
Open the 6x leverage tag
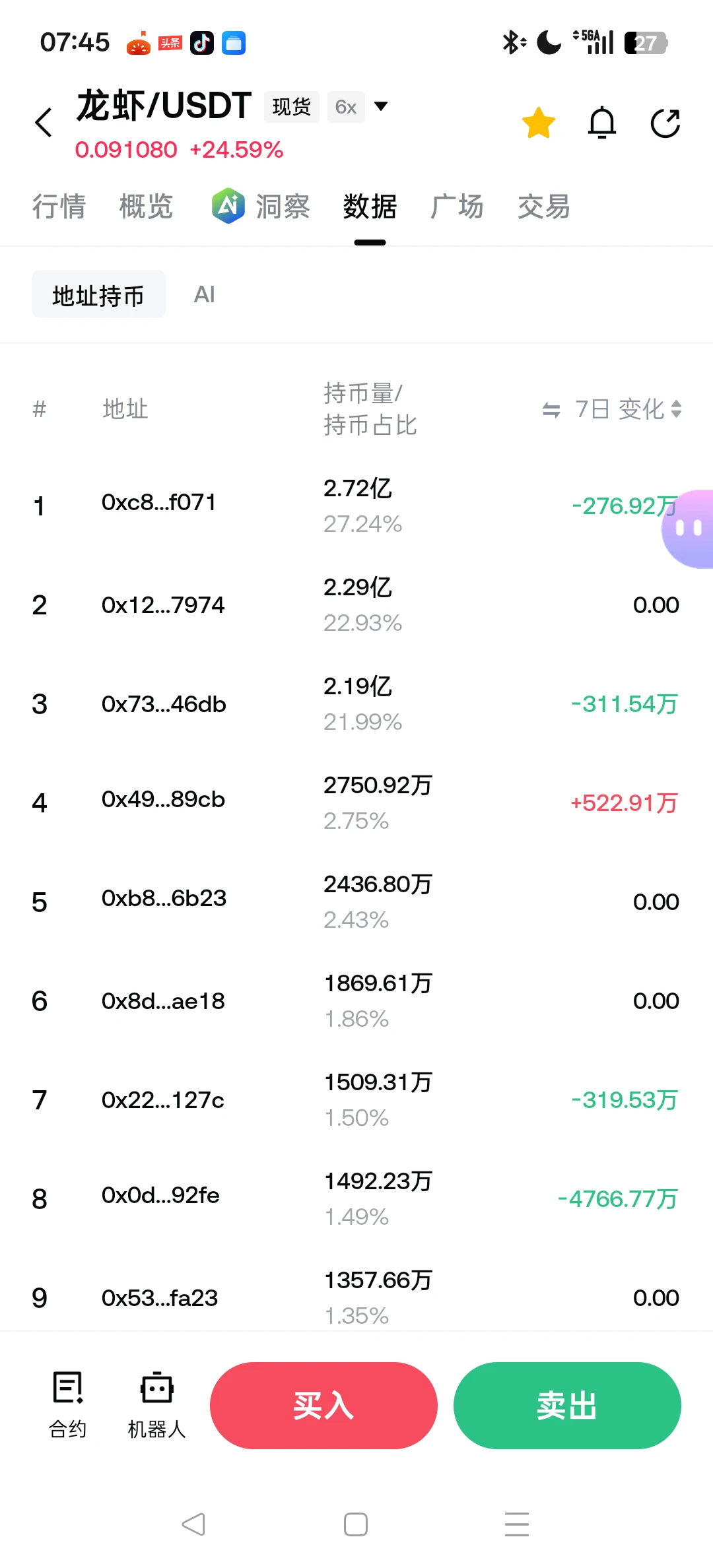(x=346, y=107)
